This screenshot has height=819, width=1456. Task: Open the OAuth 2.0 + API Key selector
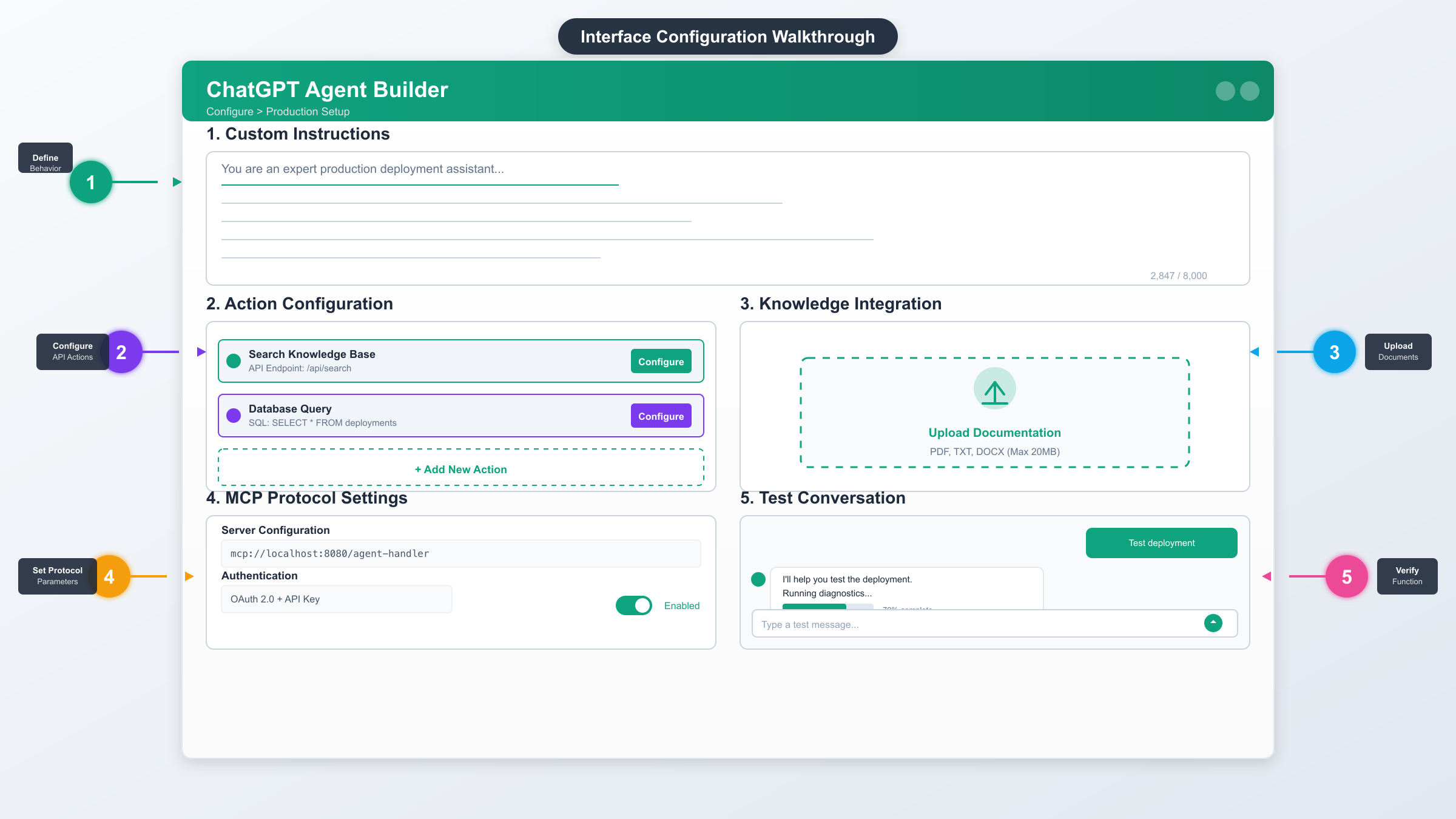click(x=336, y=599)
